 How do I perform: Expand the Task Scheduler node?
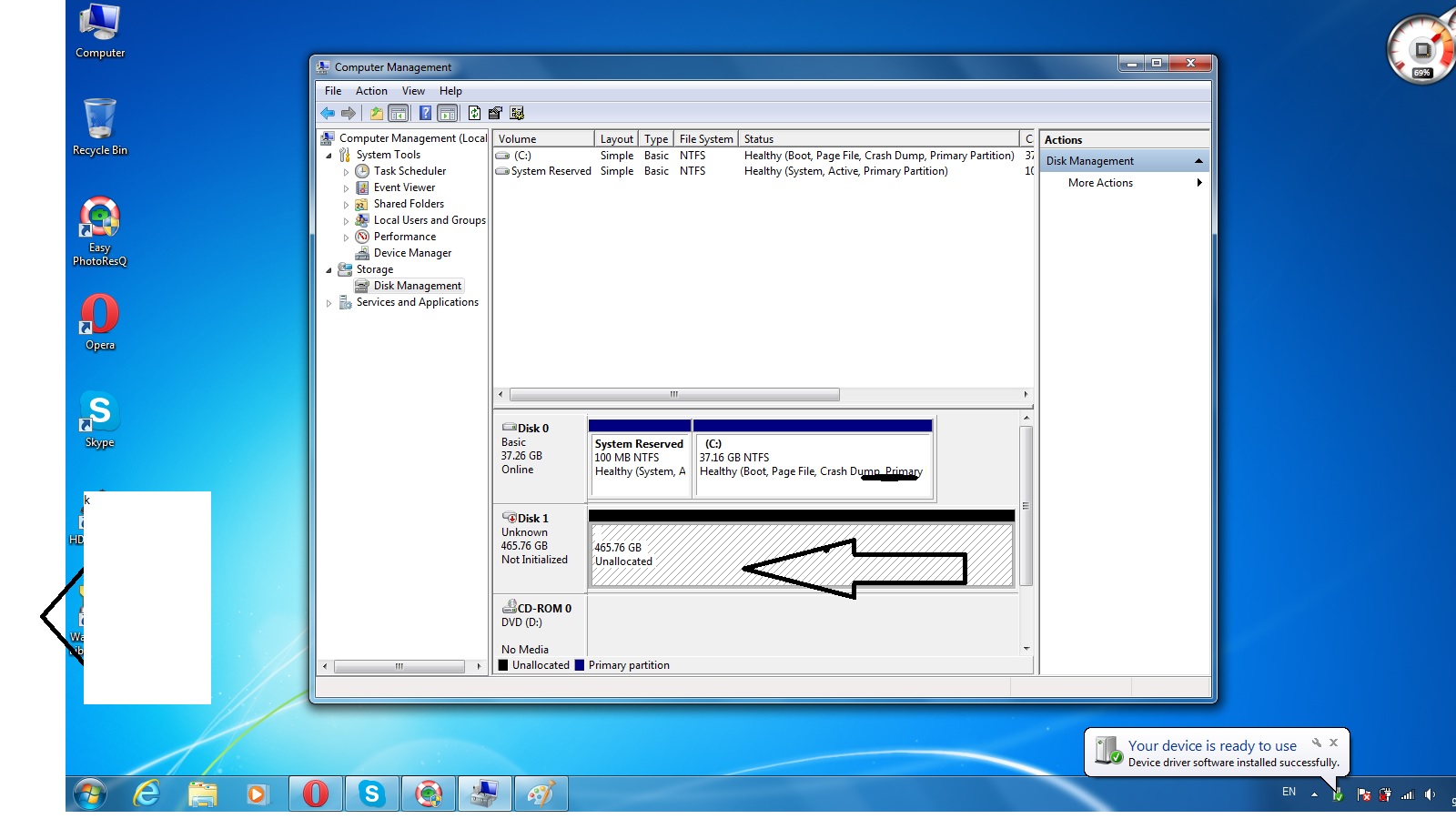(x=346, y=172)
